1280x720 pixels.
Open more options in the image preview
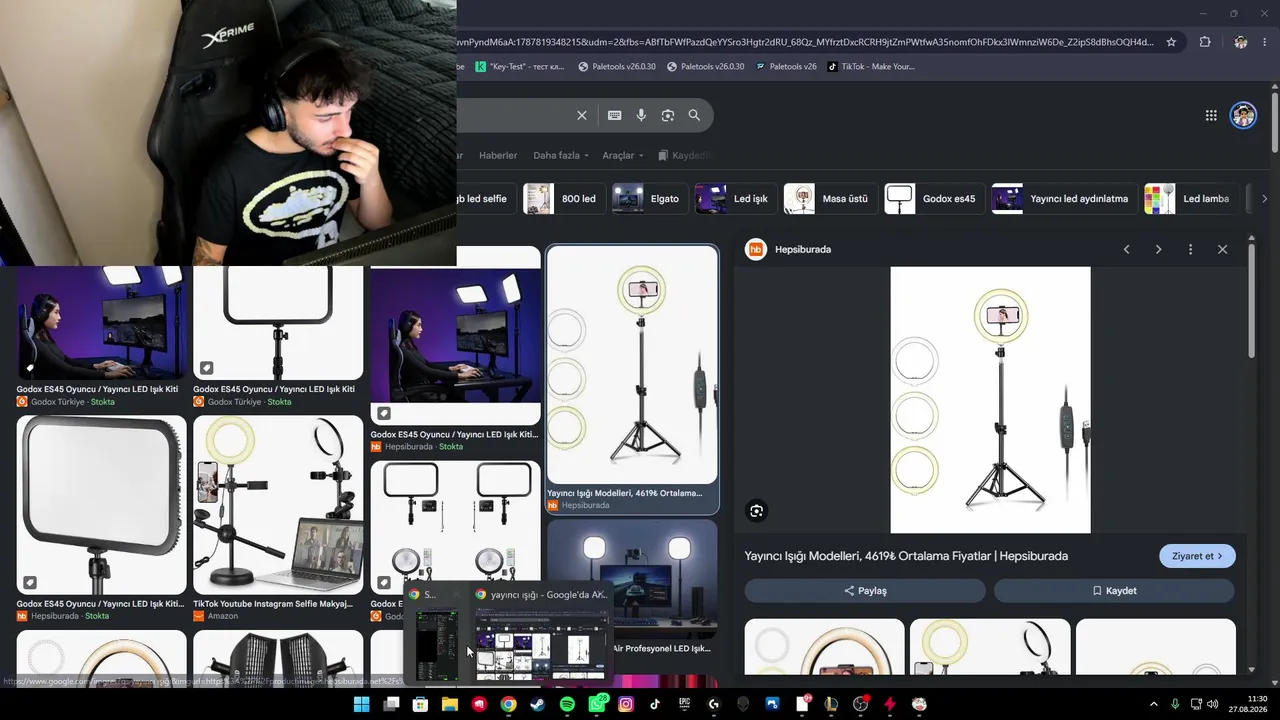(x=1190, y=249)
